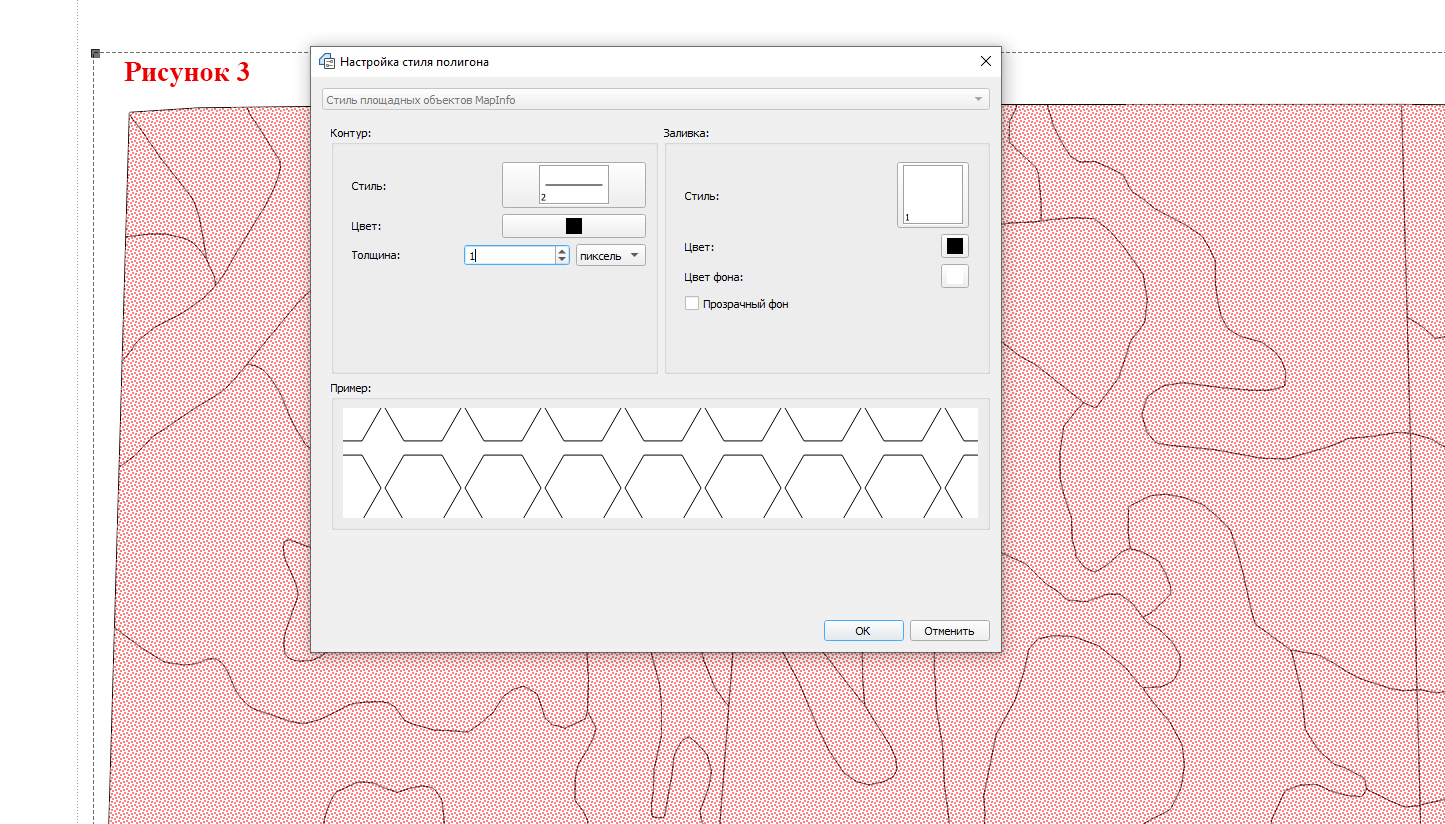Screen dimensions: 1445x824
Task: Pick the Цвет фона white color swatch
Action: tap(954, 277)
